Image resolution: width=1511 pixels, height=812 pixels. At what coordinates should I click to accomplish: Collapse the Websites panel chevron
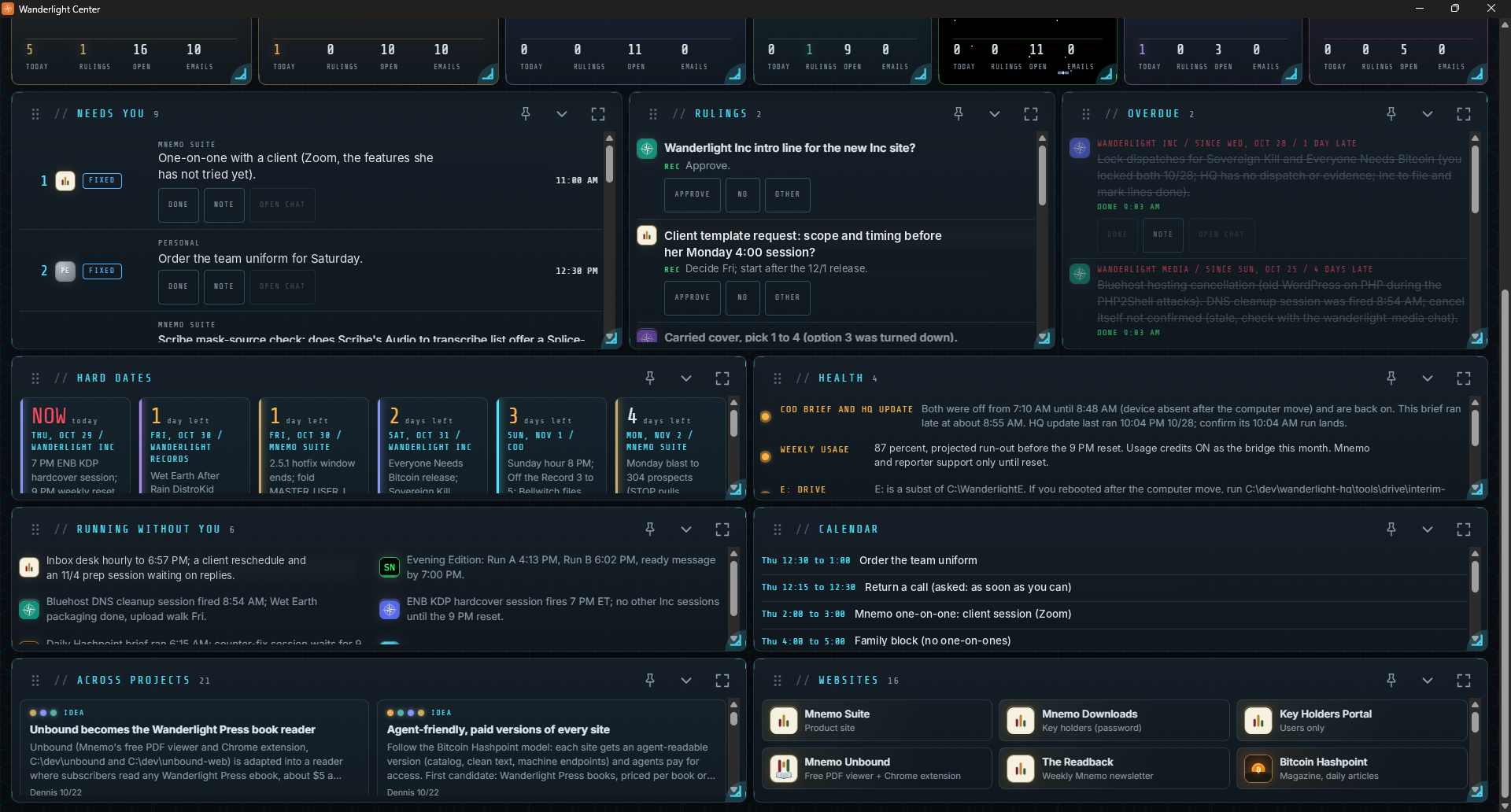[1428, 681]
